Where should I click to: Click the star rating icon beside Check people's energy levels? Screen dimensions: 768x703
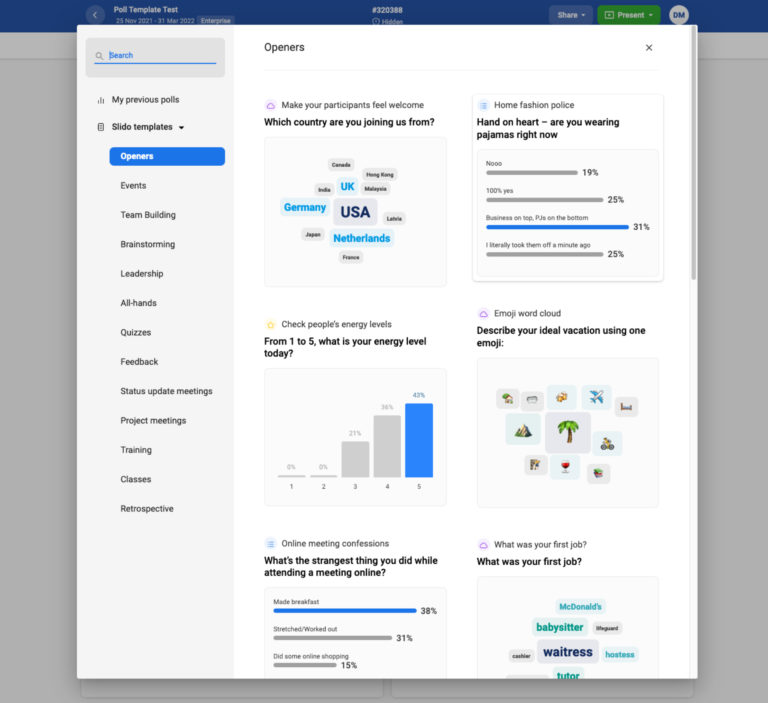coord(270,324)
